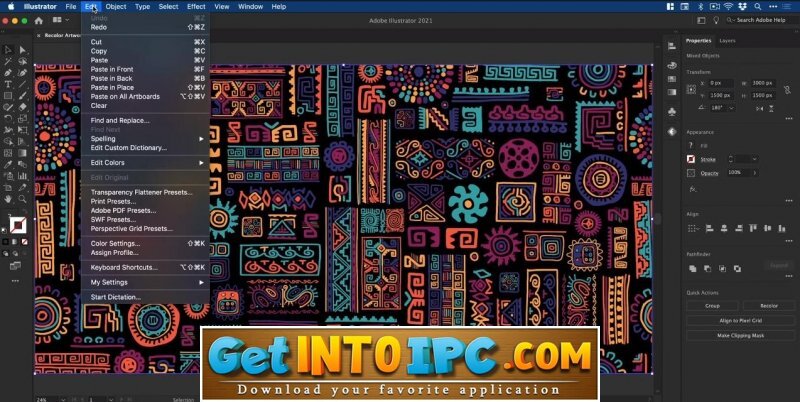Click the Opacity swatch icon in Appearance
This screenshot has height=402, width=800.
point(691,173)
